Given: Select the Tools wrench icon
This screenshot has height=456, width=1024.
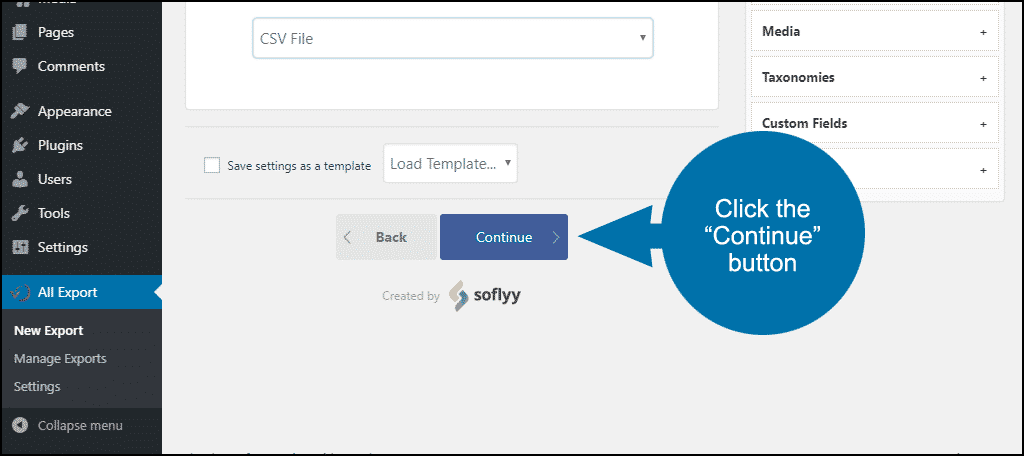Looking at the screenshot, I should click(x=20, y=213).
